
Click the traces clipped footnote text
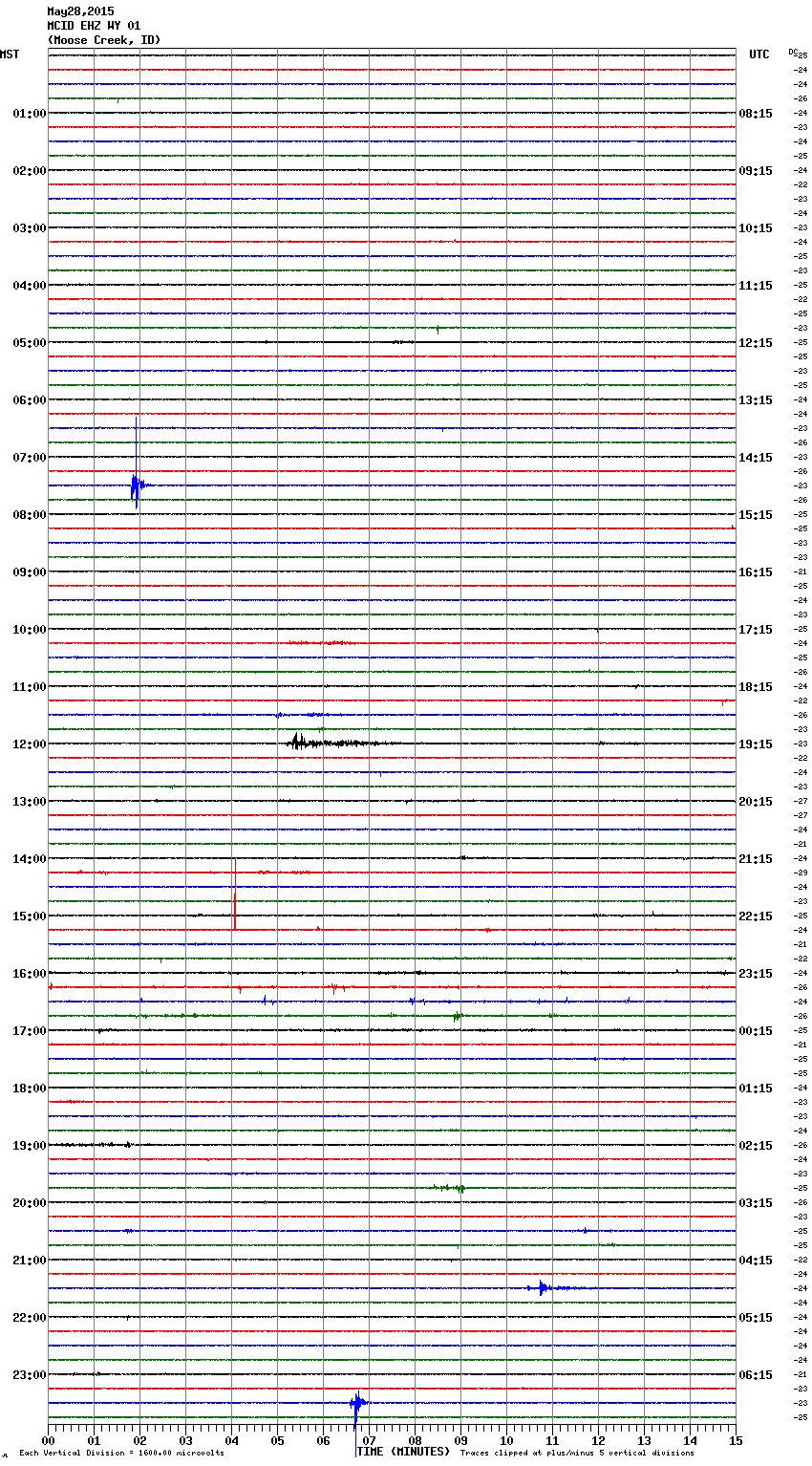(577, 1453)
